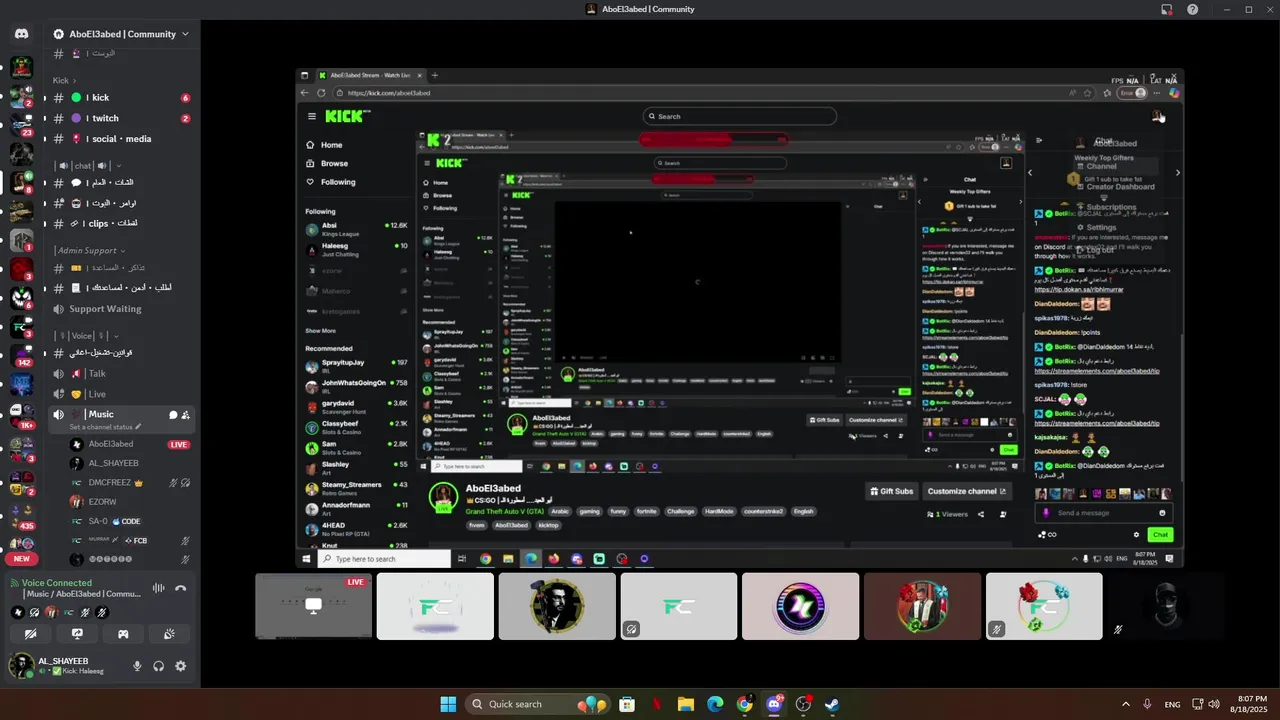Viewport: 1280px width, 720px height.
Task: Join the Support Waiting voice channel
Action: [122, 309]
